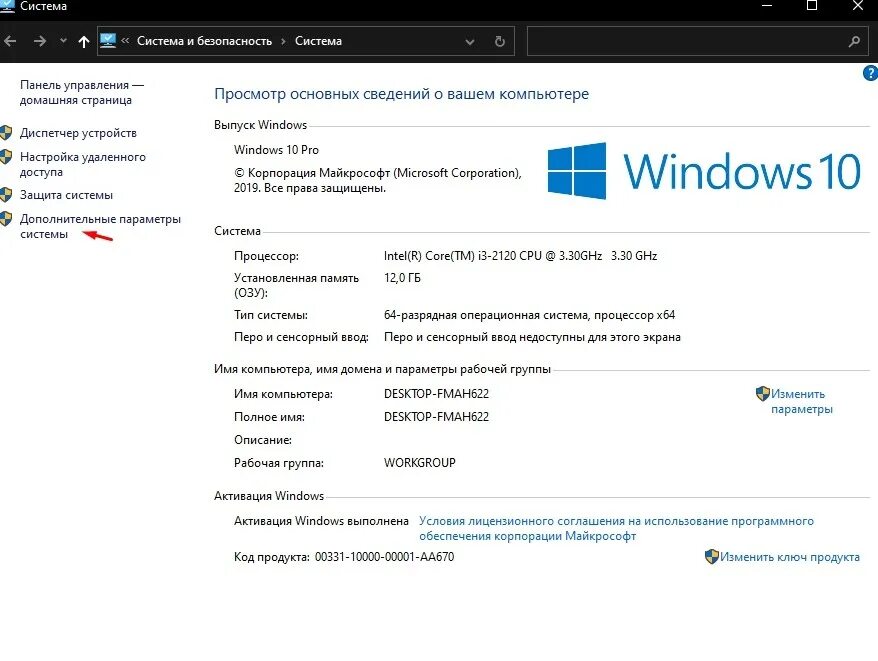Refresh the System page
Screen dimensions: 878x661
499,41
